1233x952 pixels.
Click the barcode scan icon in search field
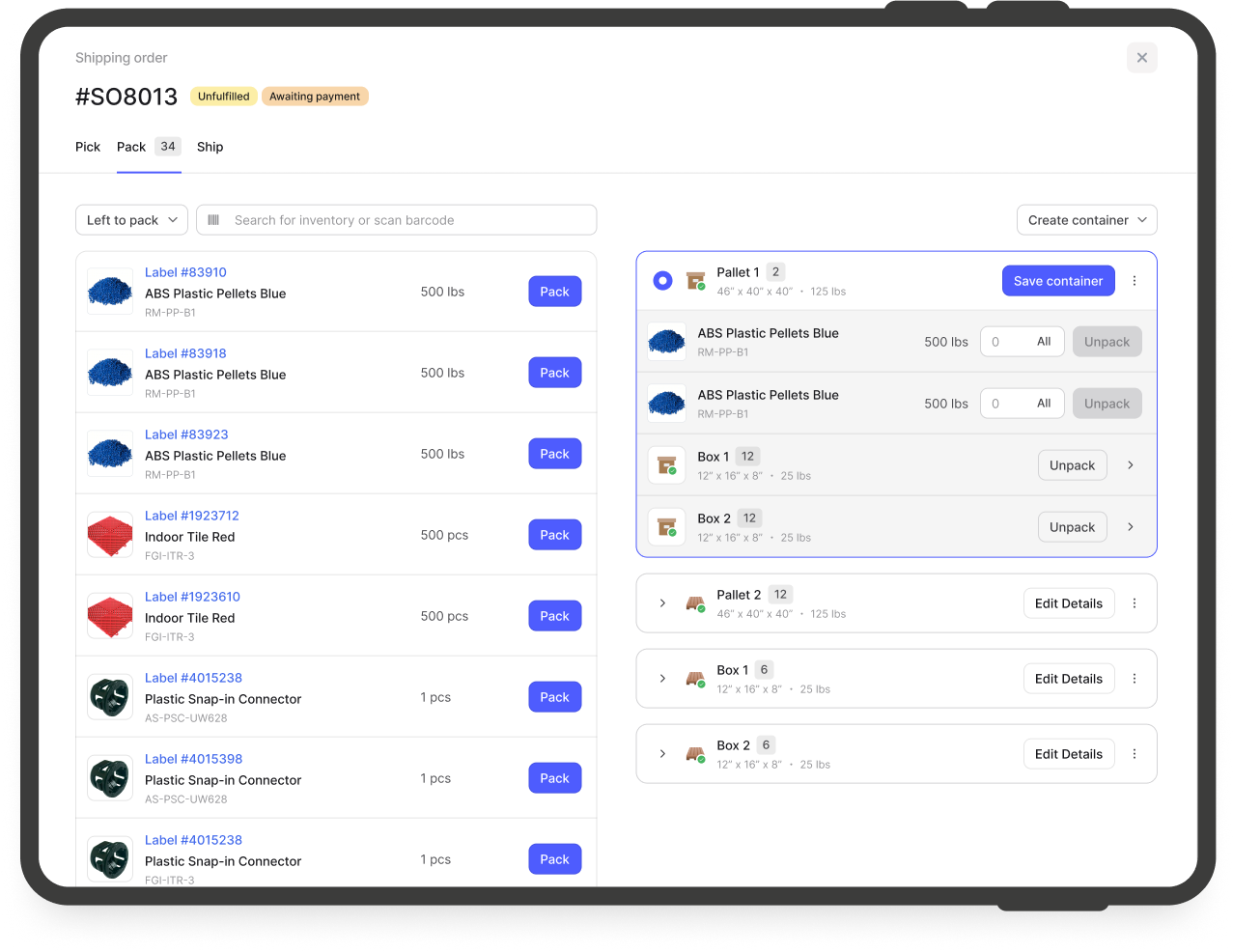213,220
